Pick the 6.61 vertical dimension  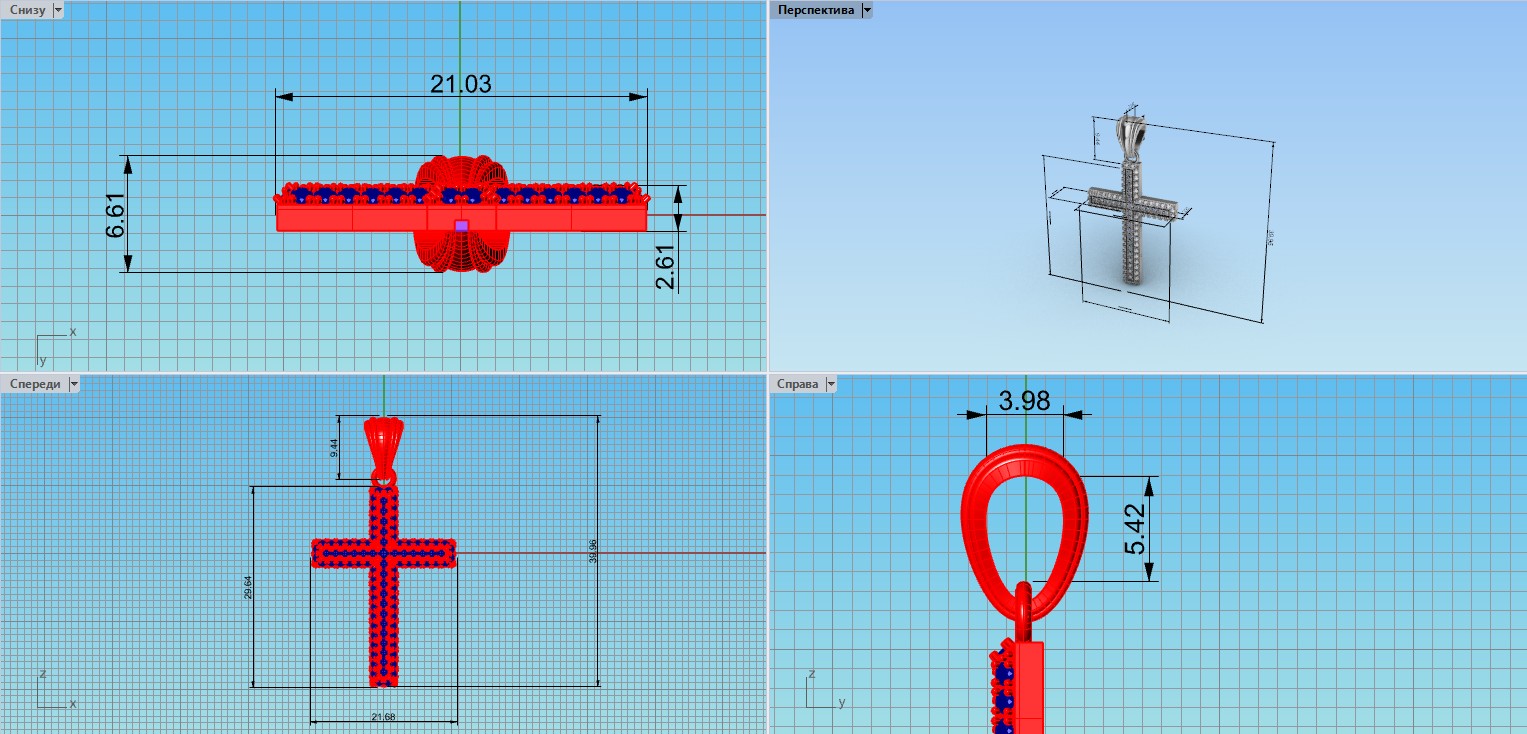[116, 215]
